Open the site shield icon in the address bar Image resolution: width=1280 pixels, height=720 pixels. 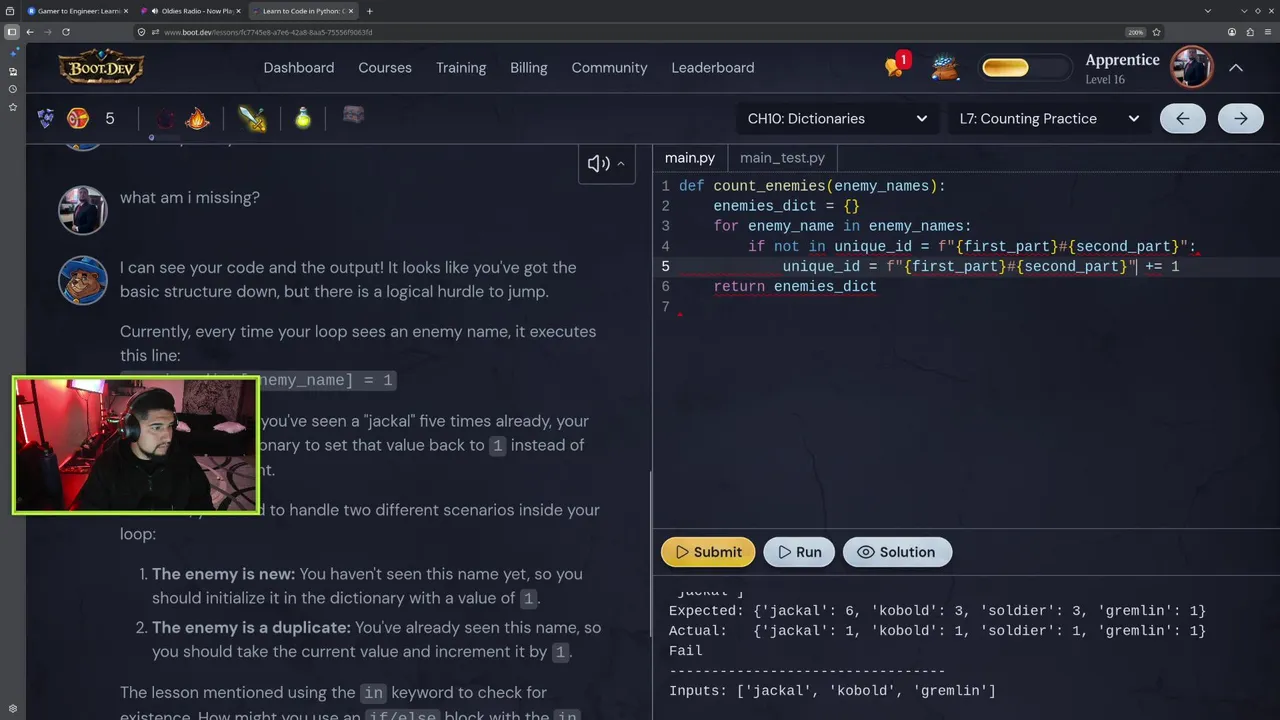[x=142, y=32]
